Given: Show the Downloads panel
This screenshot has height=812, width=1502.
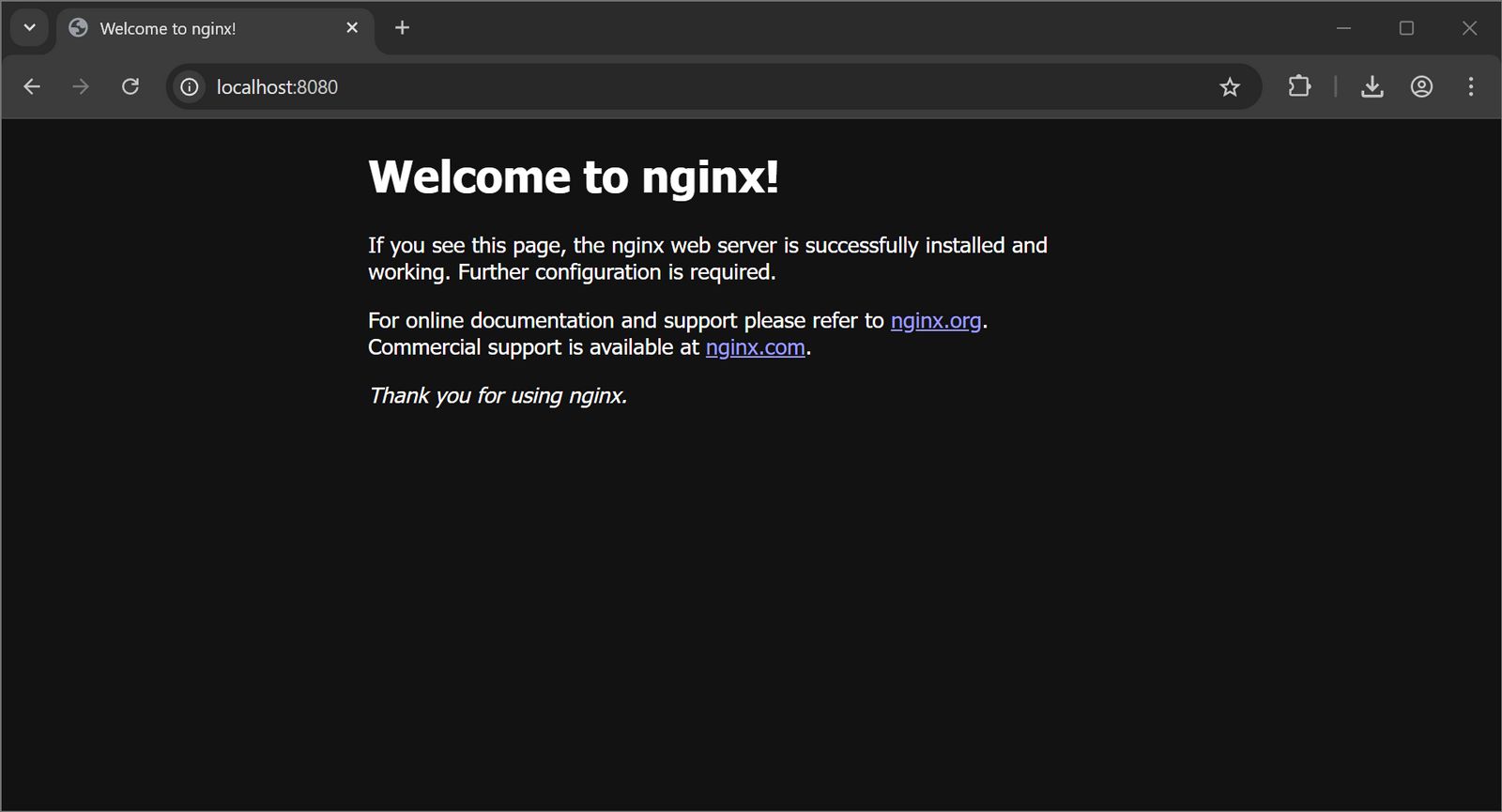Looking at the screenshot, I should 1372,87.
